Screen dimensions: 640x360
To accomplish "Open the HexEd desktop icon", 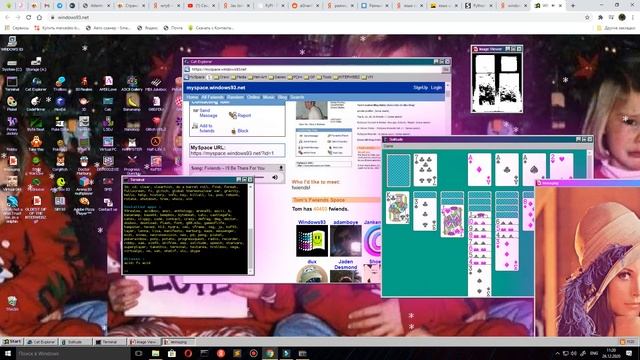I will [60, 104].
